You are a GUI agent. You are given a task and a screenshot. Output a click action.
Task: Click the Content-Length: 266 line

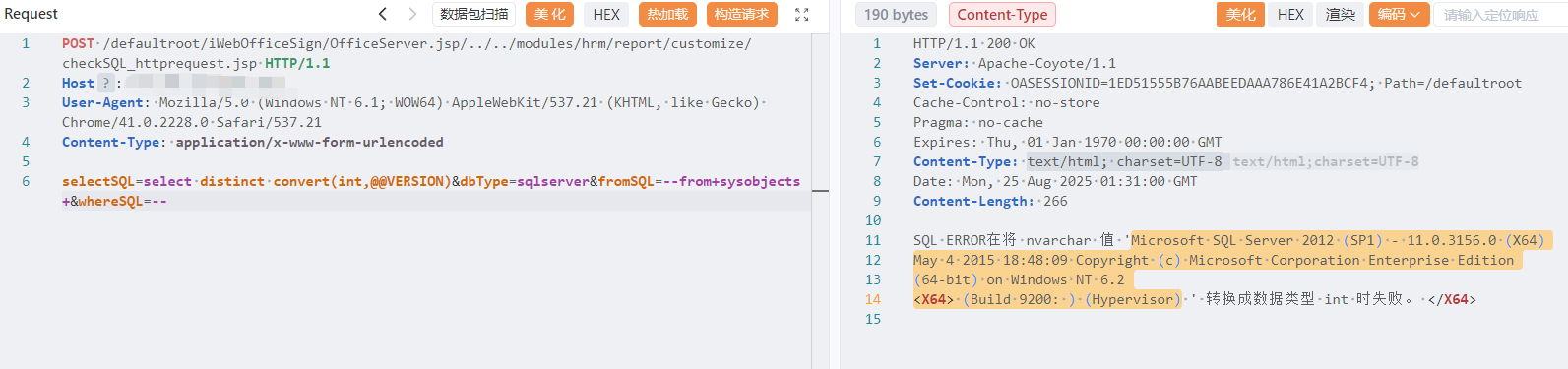990,201
